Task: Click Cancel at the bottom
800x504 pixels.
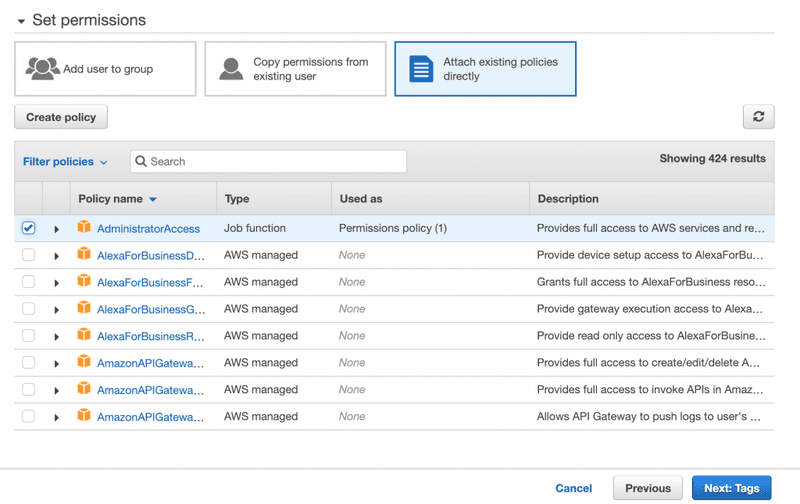Action: 573,488
